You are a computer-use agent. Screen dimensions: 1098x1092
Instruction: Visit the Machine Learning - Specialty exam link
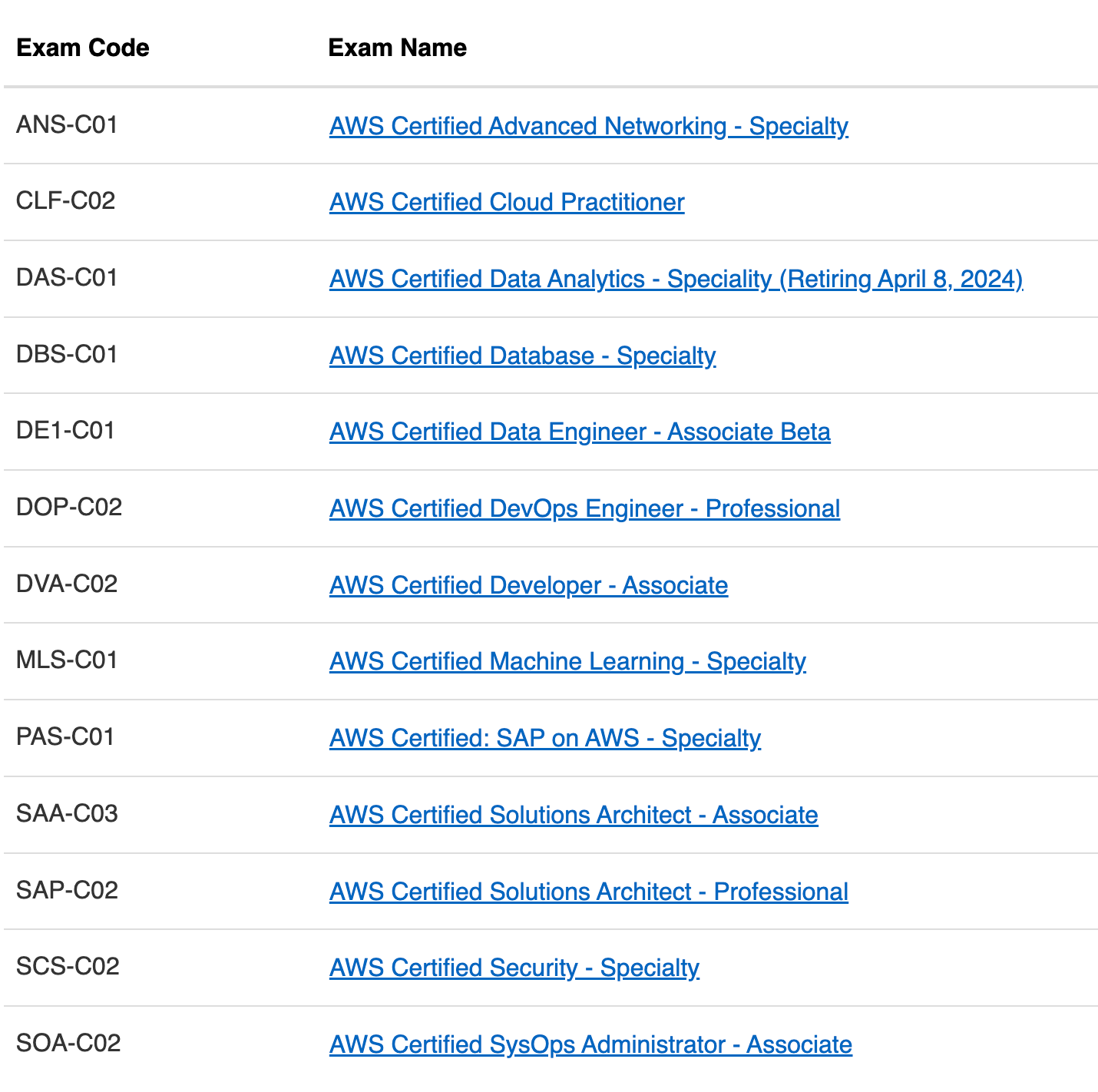coord(567,661)
